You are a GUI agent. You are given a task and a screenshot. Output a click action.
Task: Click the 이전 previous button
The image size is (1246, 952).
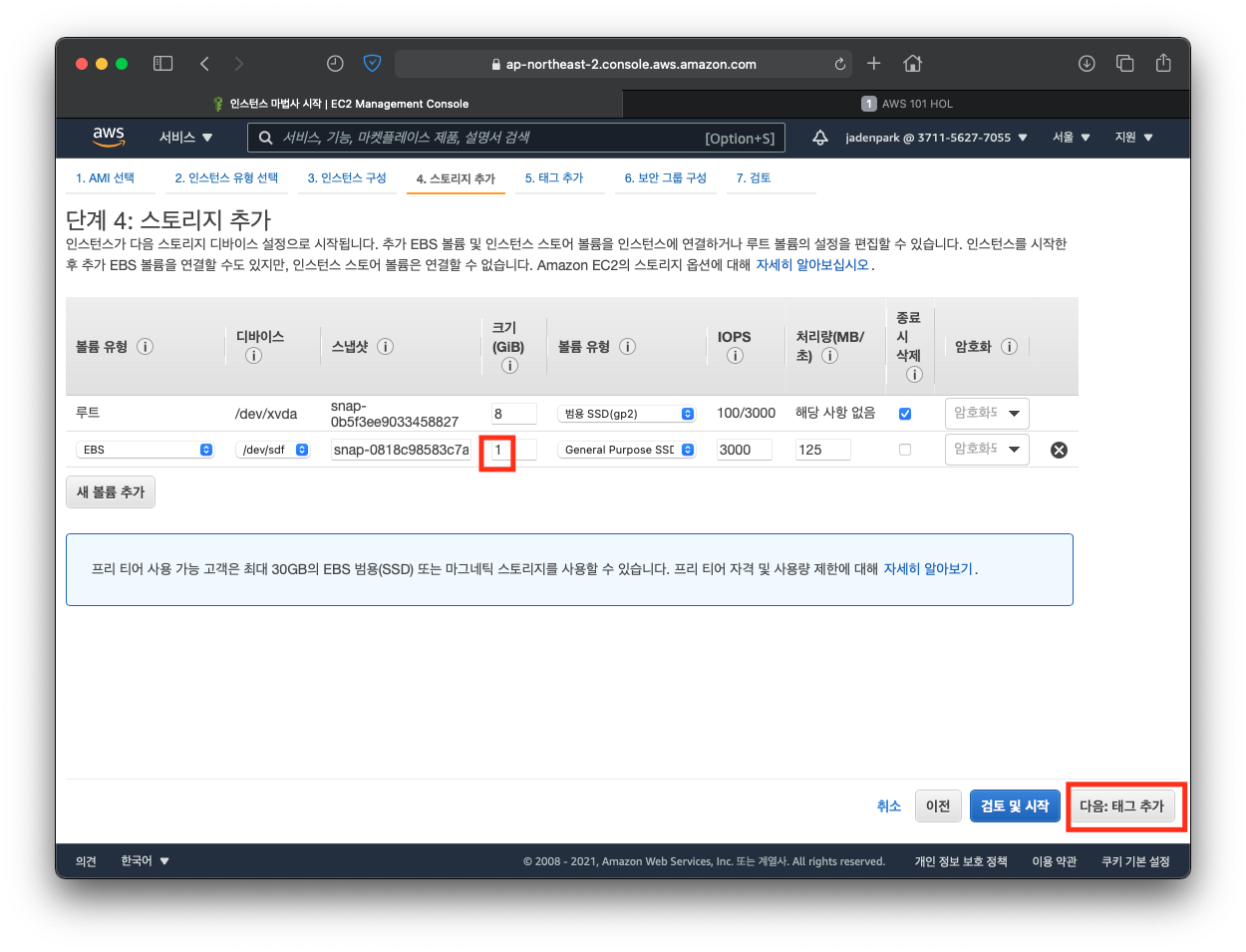pos(938,806)
